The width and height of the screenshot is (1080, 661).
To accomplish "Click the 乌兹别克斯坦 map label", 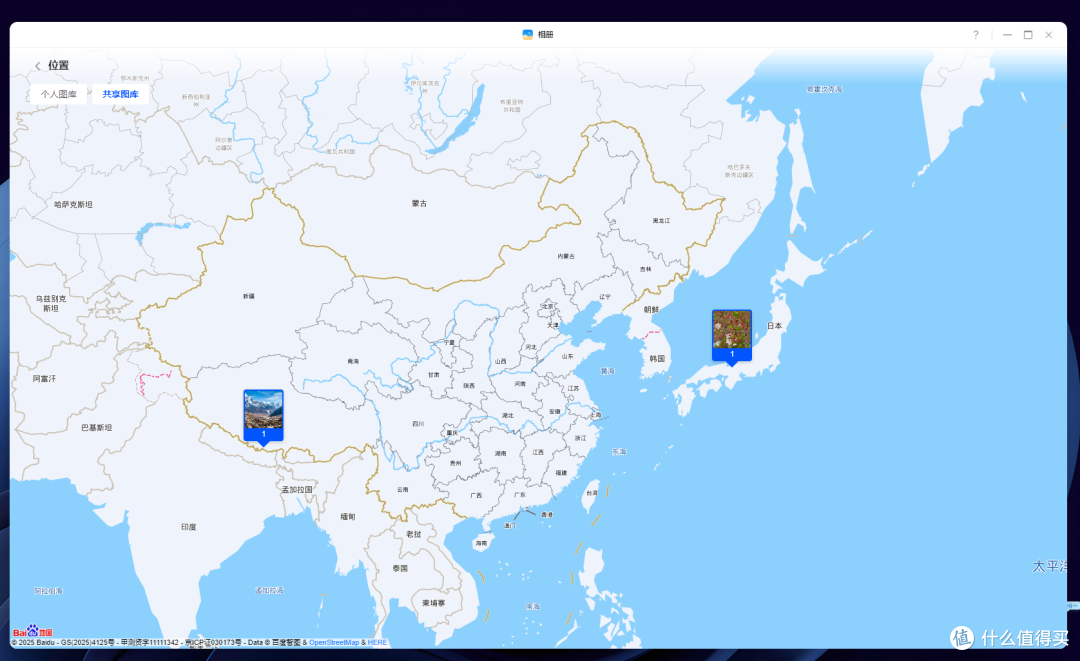I will coord(51,304).
